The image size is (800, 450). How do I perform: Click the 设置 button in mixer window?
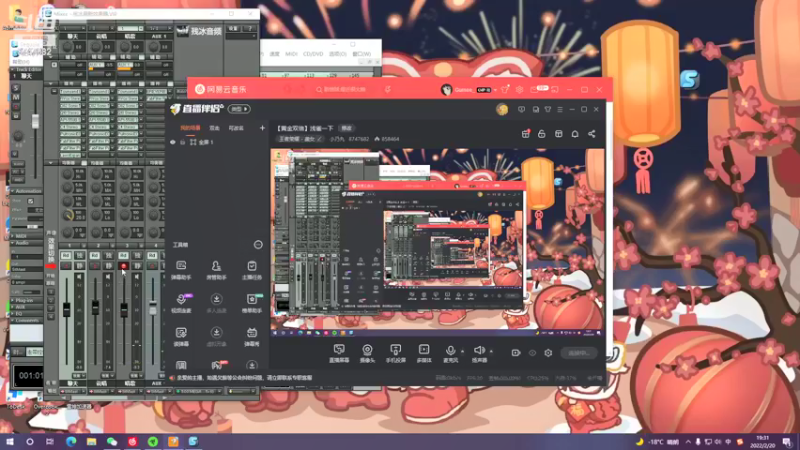coord(233,29)
